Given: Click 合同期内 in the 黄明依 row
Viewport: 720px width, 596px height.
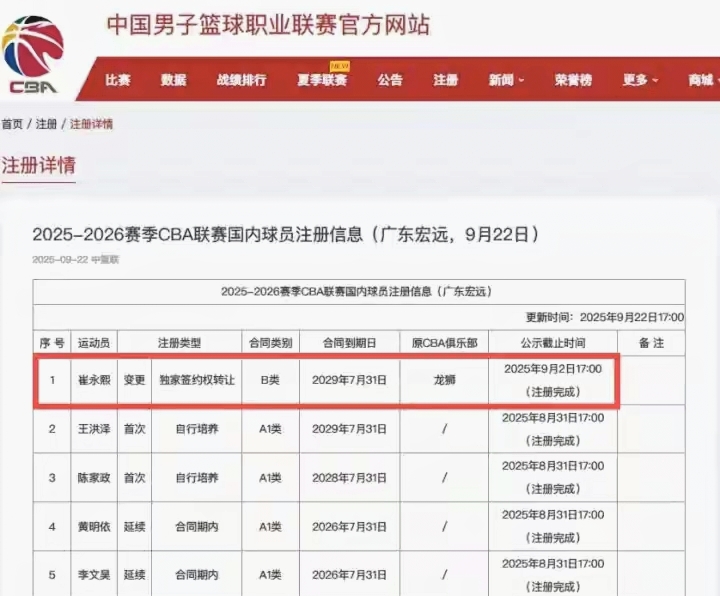Looking at the screenshot, I should coord(197,527).
